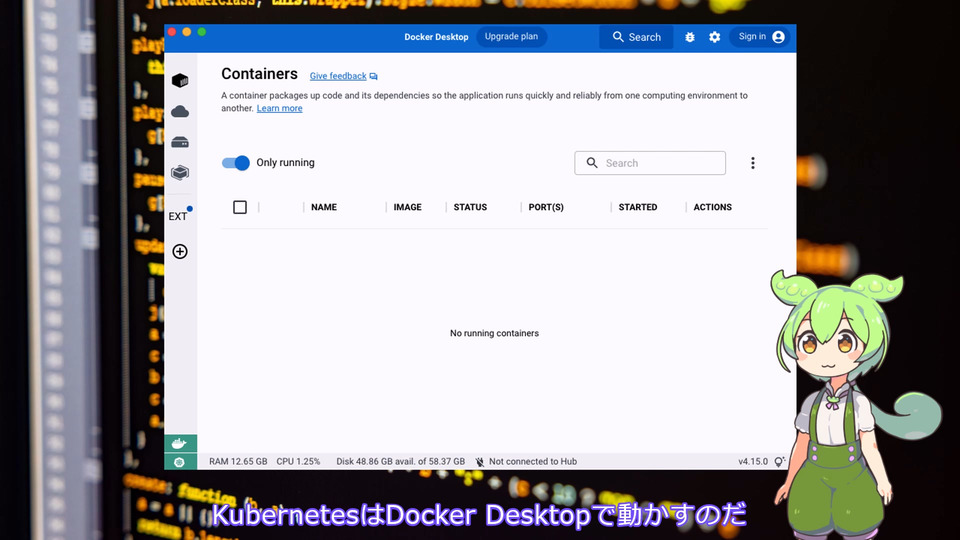Click the Sign in button
Screen dimensions: 960x540
[761, 37]
